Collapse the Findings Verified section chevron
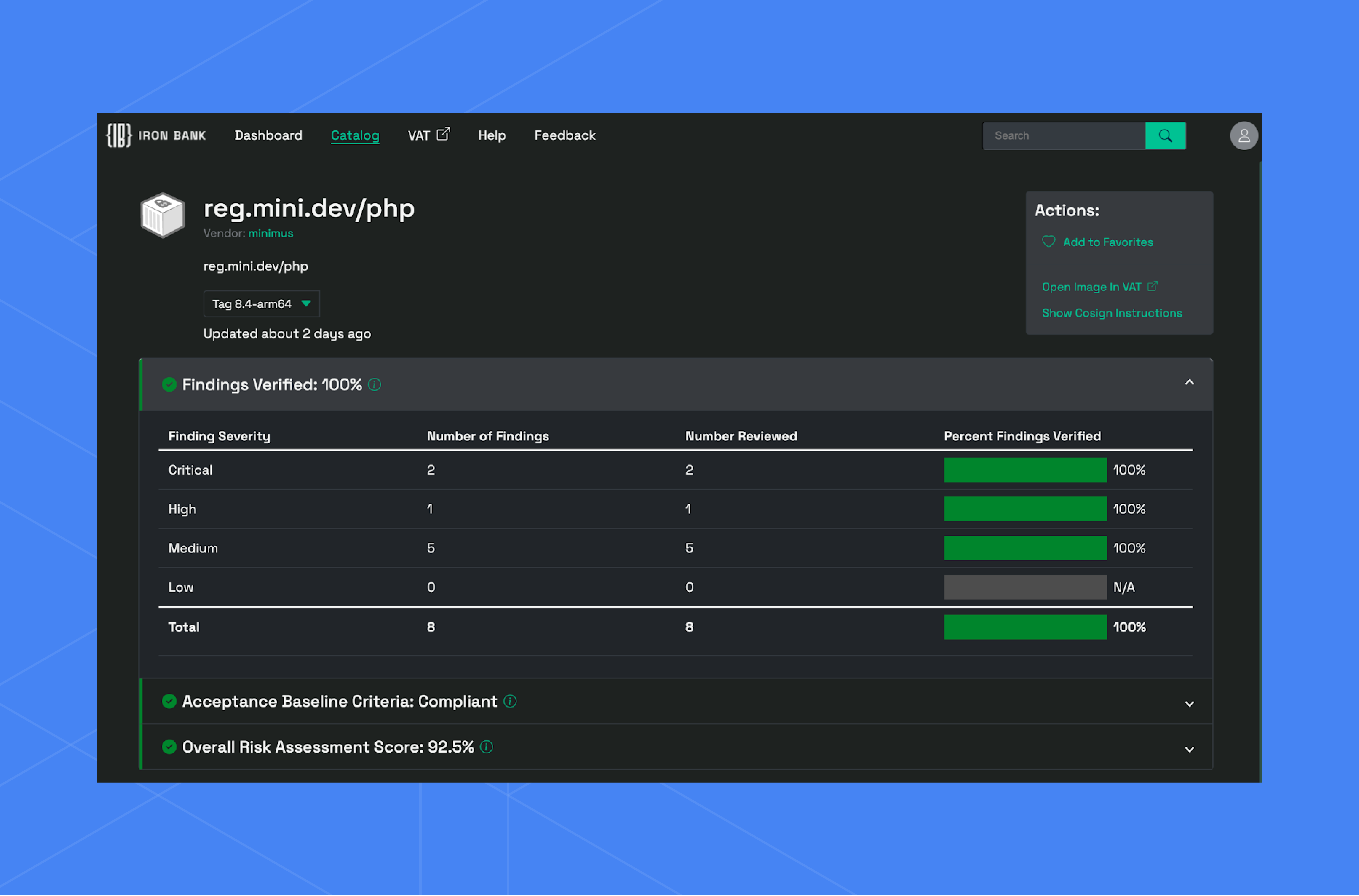 coord(1189,382)
